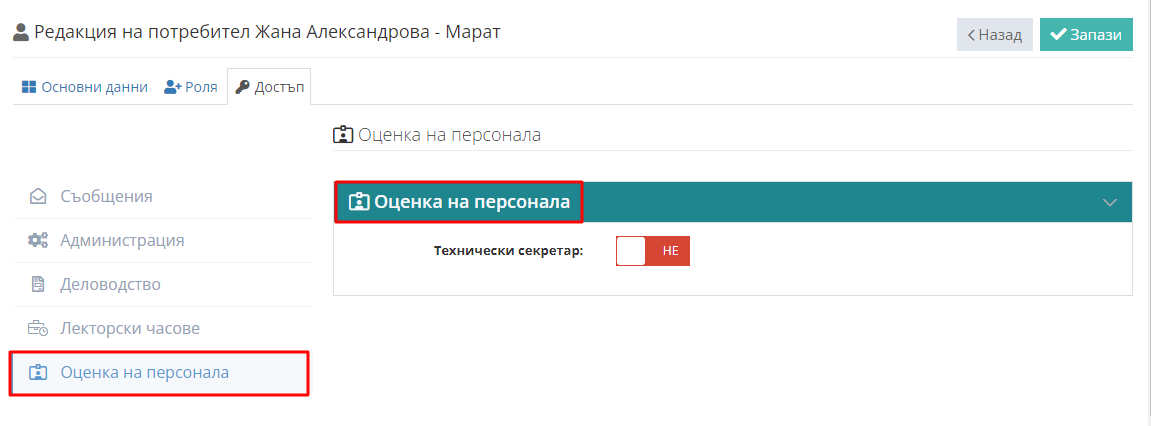Click the key icon on Достъп tab

242,87
